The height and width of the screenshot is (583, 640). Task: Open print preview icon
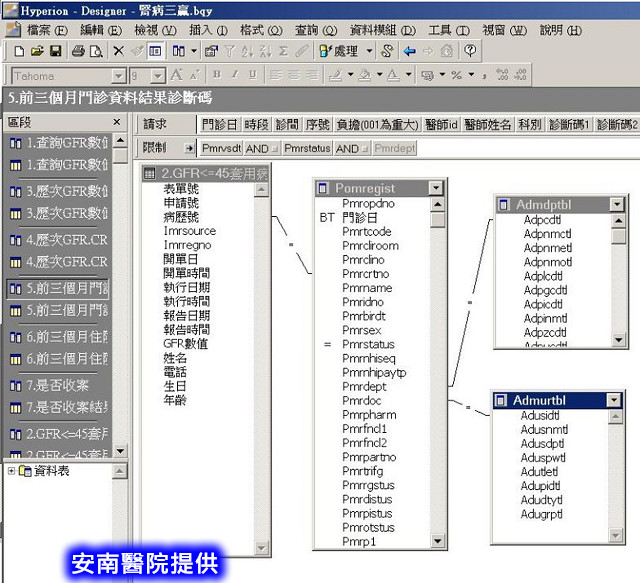(96, 51)
